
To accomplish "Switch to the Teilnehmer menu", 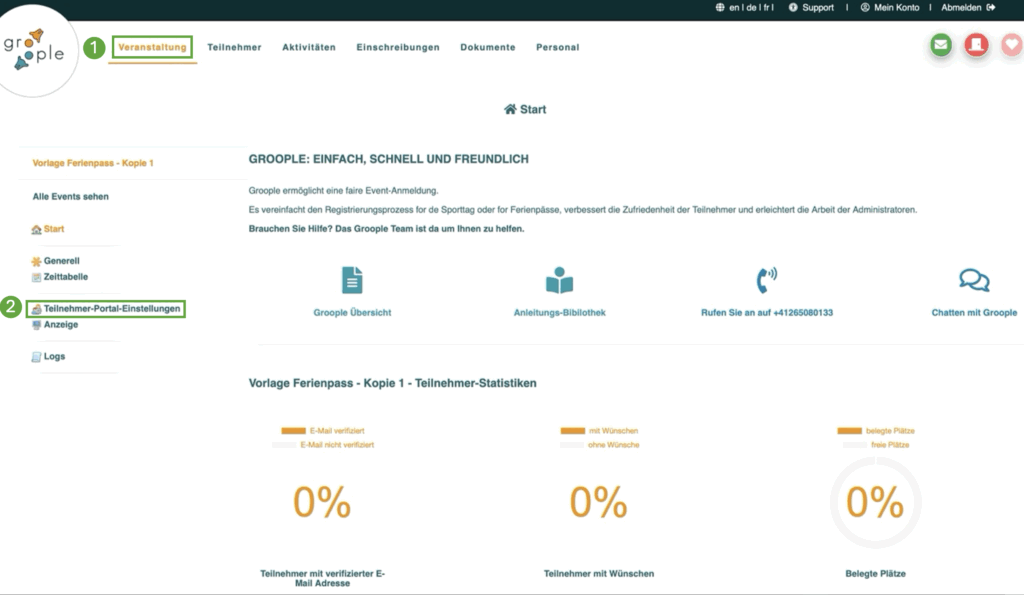I will tap(234, 47).
